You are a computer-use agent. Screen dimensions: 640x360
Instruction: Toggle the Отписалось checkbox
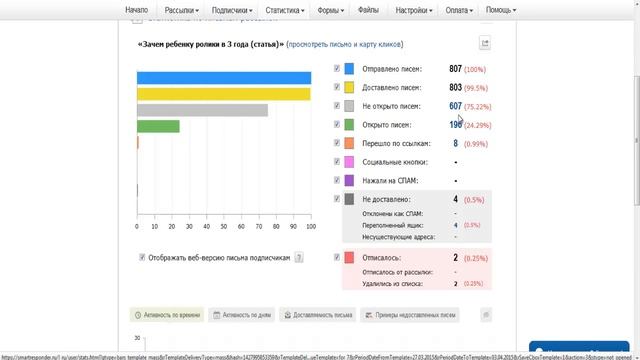click(337, 257)
